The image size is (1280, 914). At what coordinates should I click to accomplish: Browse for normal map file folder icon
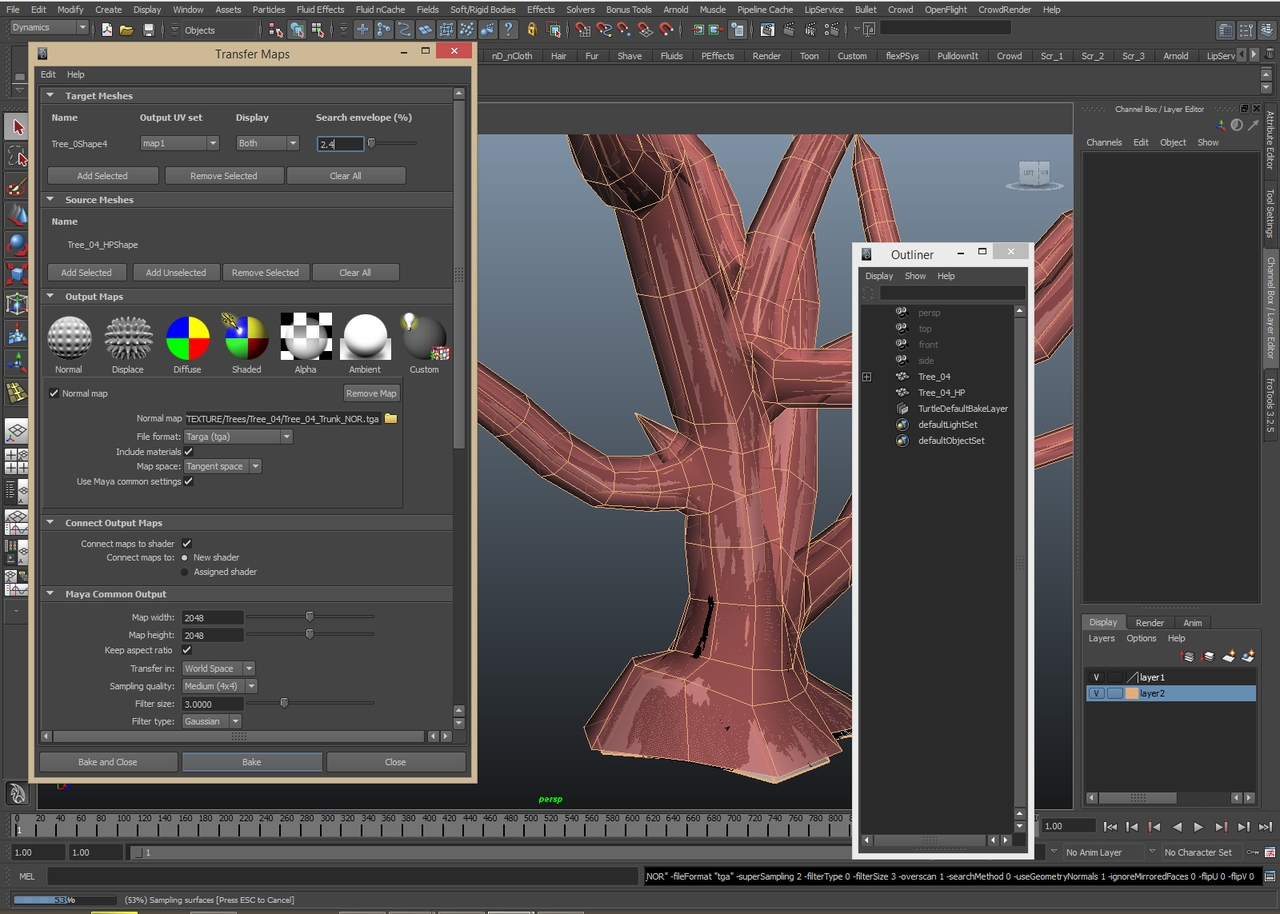(x=391, y=418)
